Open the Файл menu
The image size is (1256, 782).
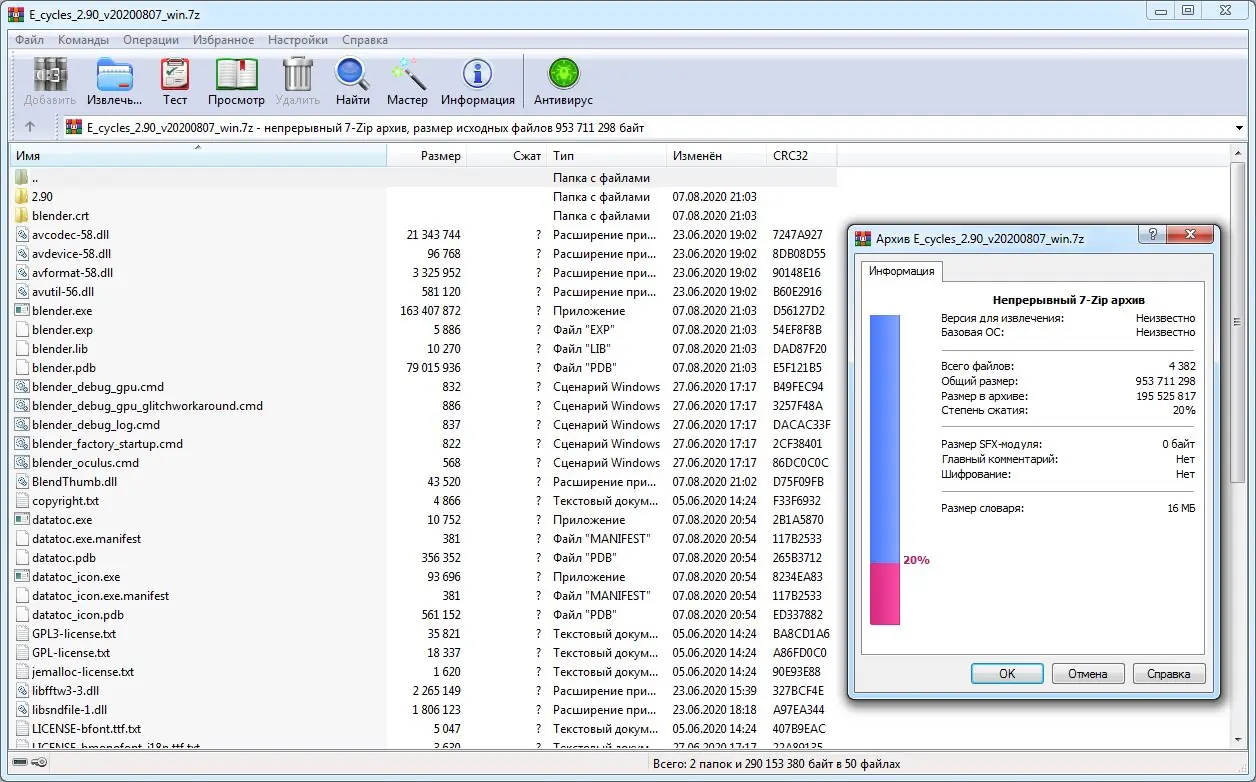point(29,40)
